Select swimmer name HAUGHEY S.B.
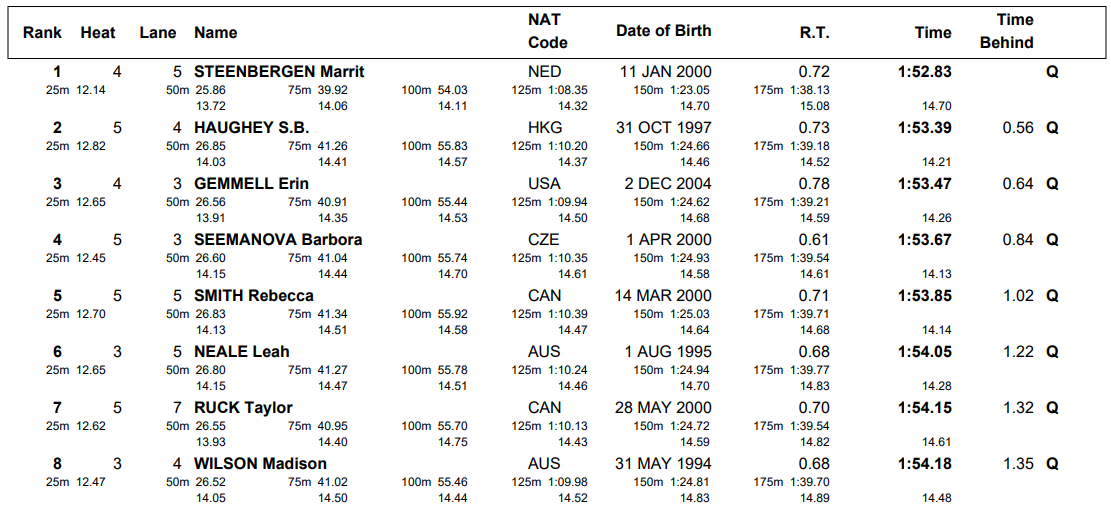The image size is (1111, 512). point(252,128)
